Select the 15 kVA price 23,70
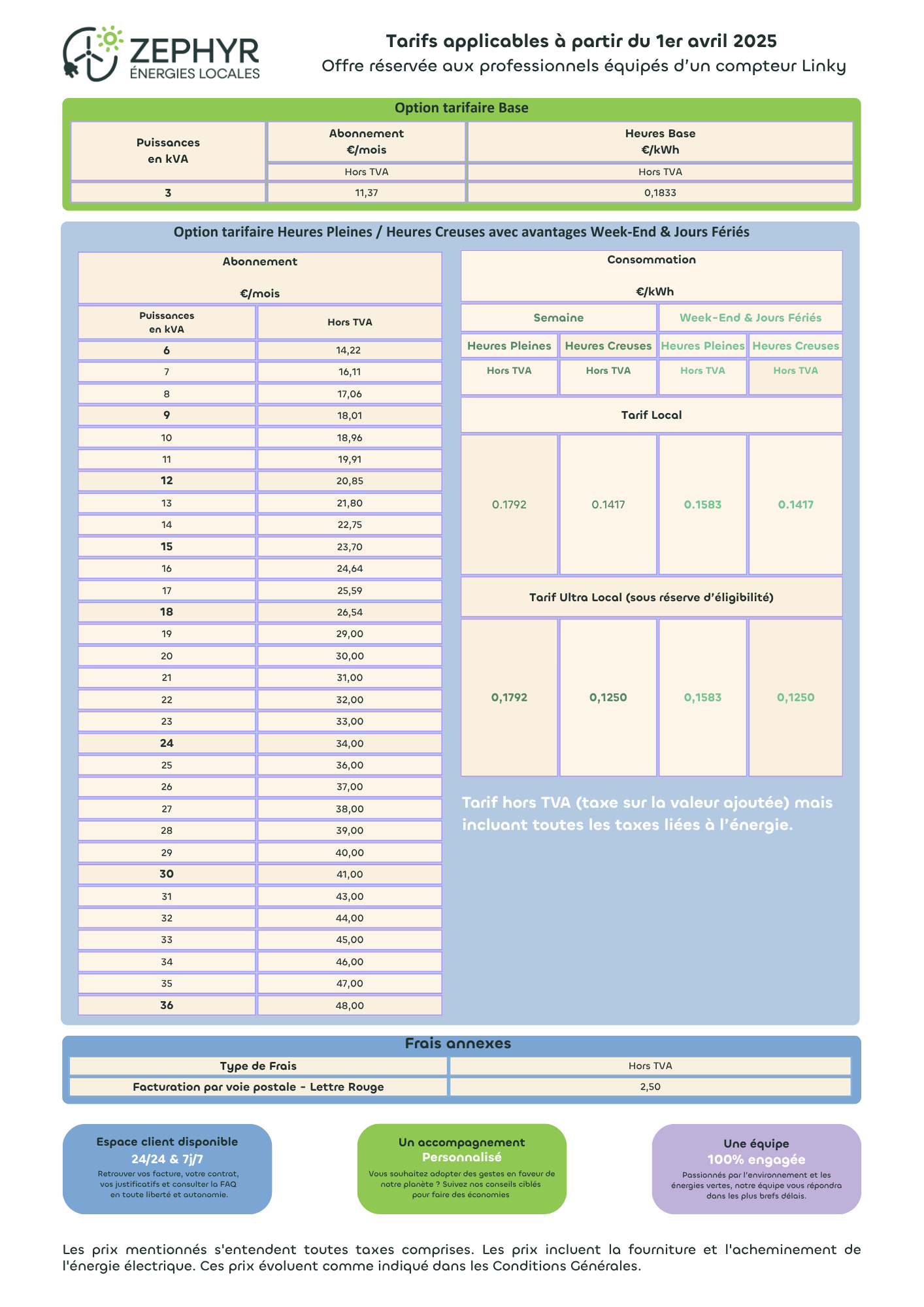The image size is (924, 1307). click(350, 547)
